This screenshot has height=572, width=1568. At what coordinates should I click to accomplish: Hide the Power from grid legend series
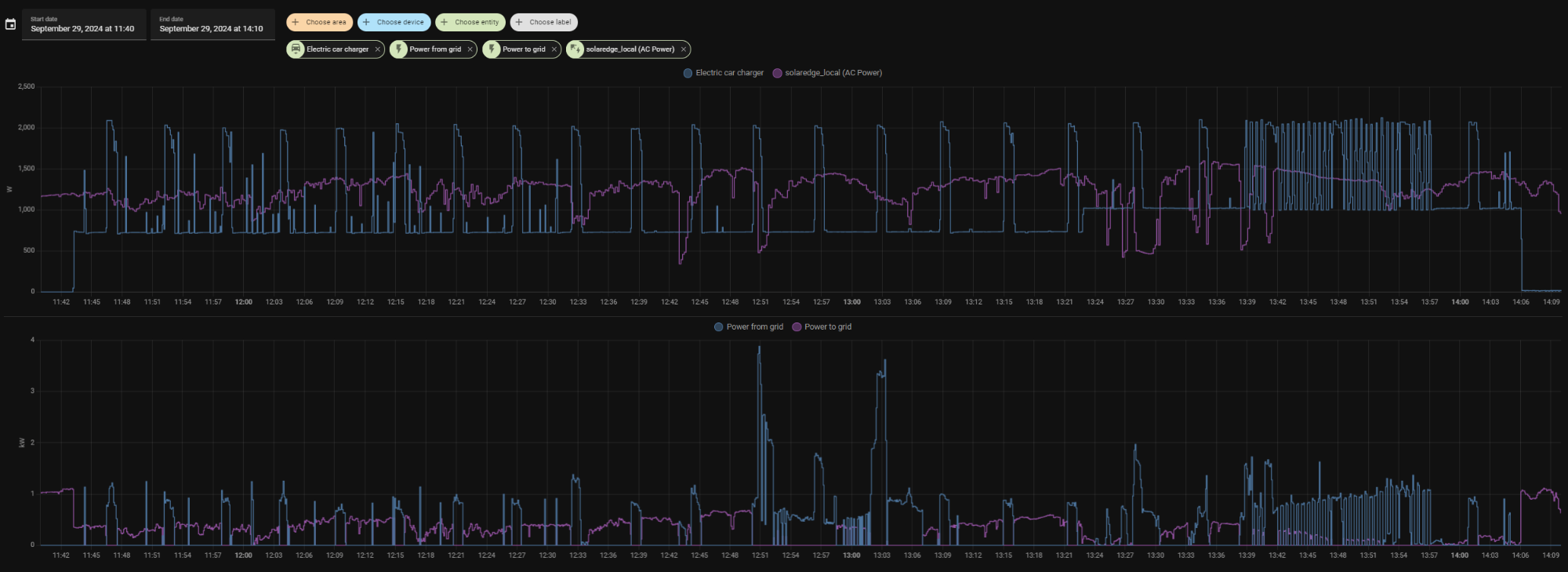pos(748,327)
